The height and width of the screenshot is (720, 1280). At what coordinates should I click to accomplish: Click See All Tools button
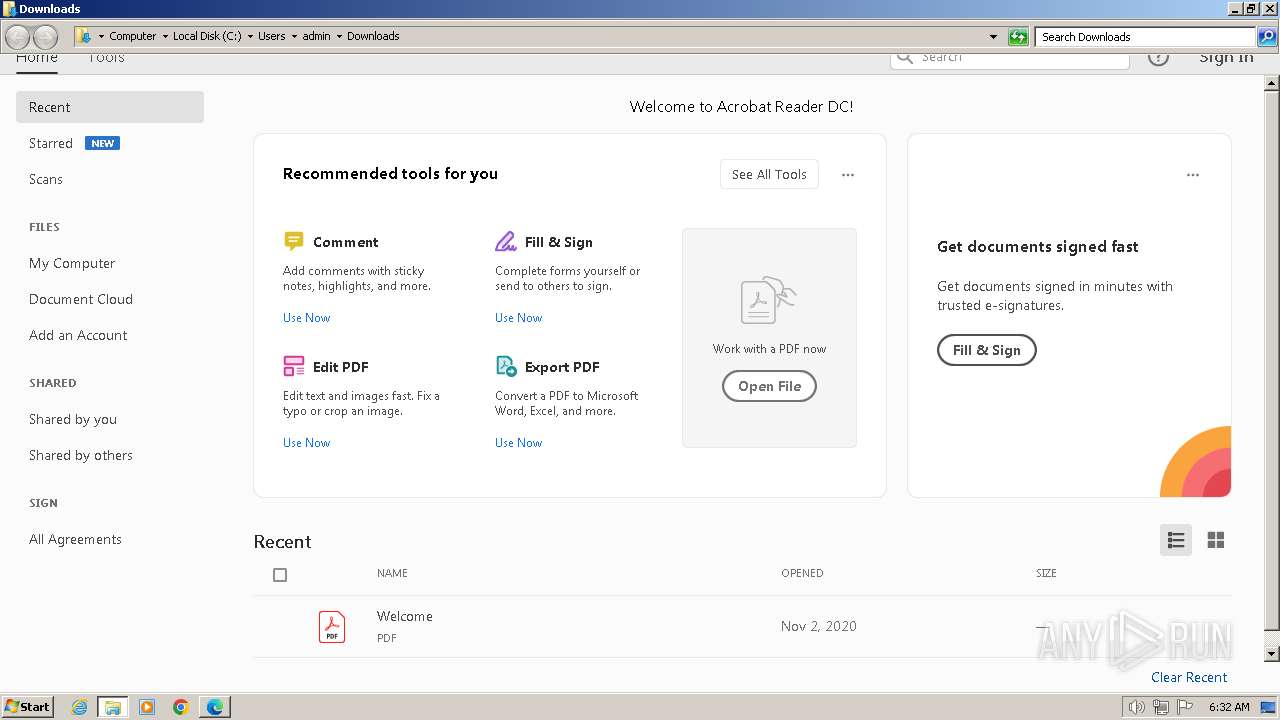click(x=769, y=174)
